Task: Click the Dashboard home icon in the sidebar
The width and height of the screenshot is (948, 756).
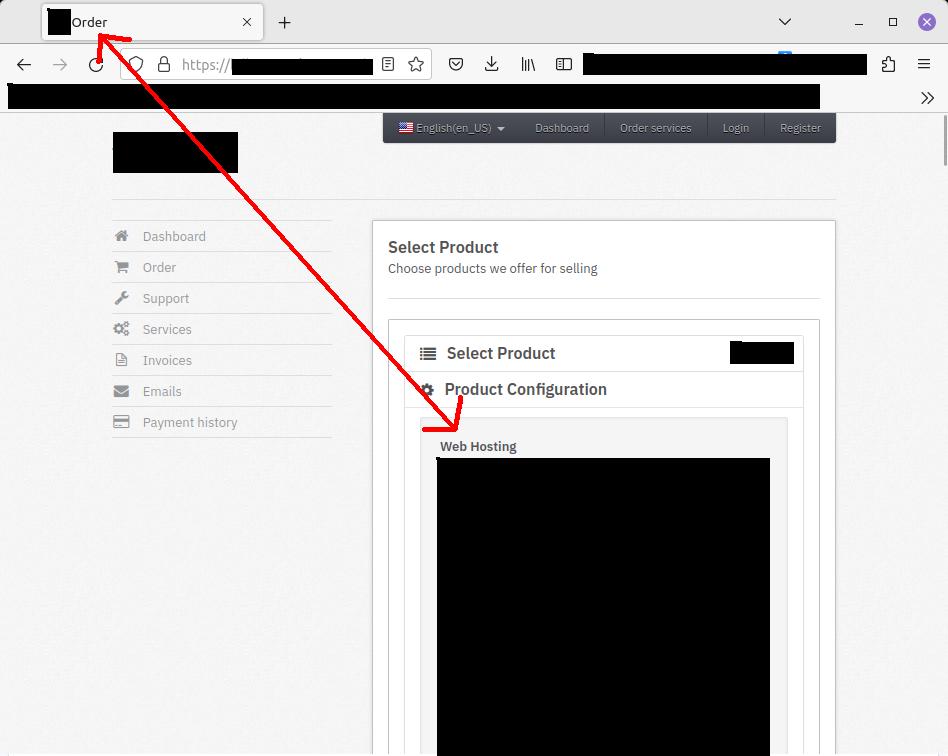Action: (120, 236)
